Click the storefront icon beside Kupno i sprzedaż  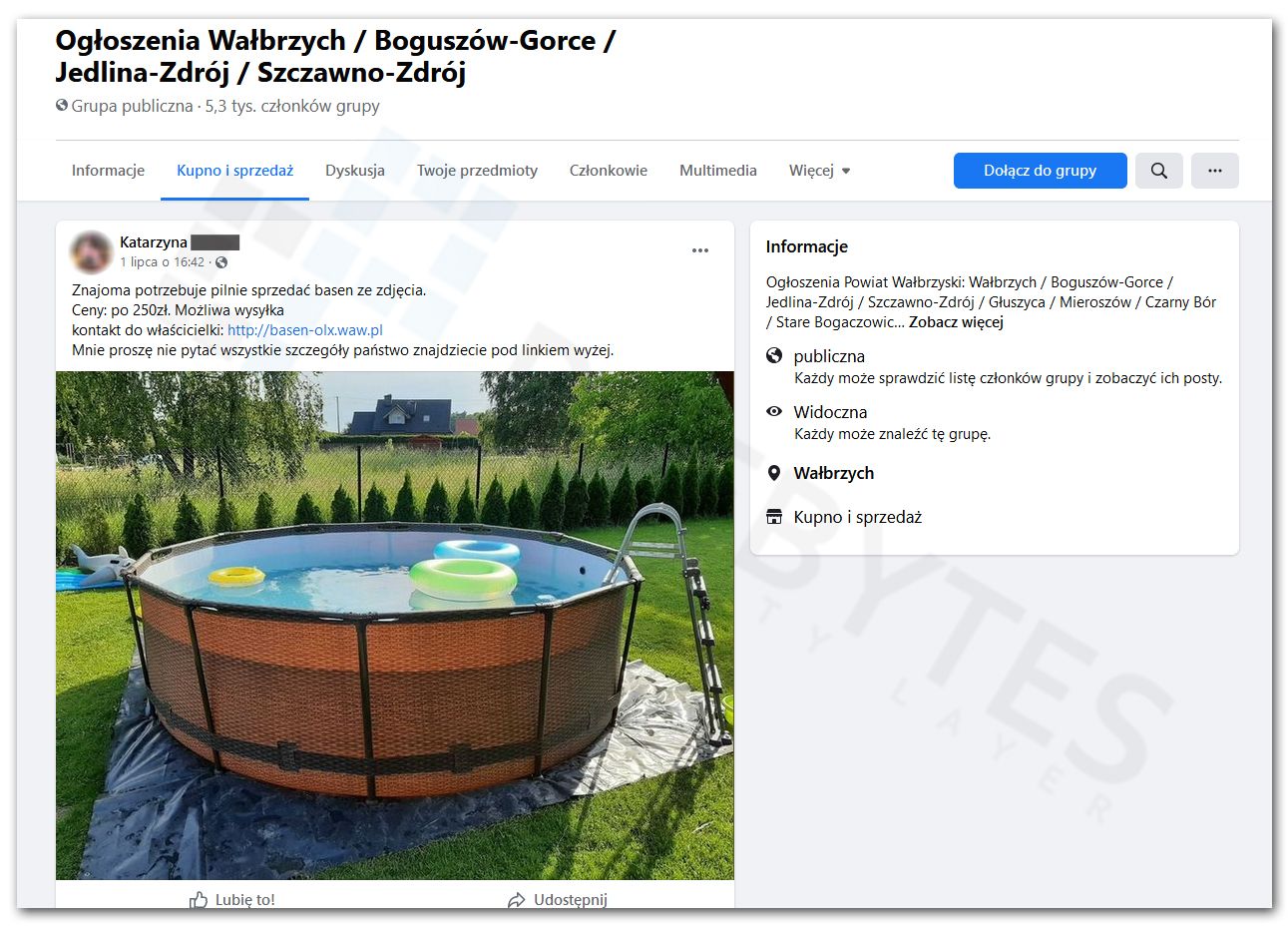(773, 517)
